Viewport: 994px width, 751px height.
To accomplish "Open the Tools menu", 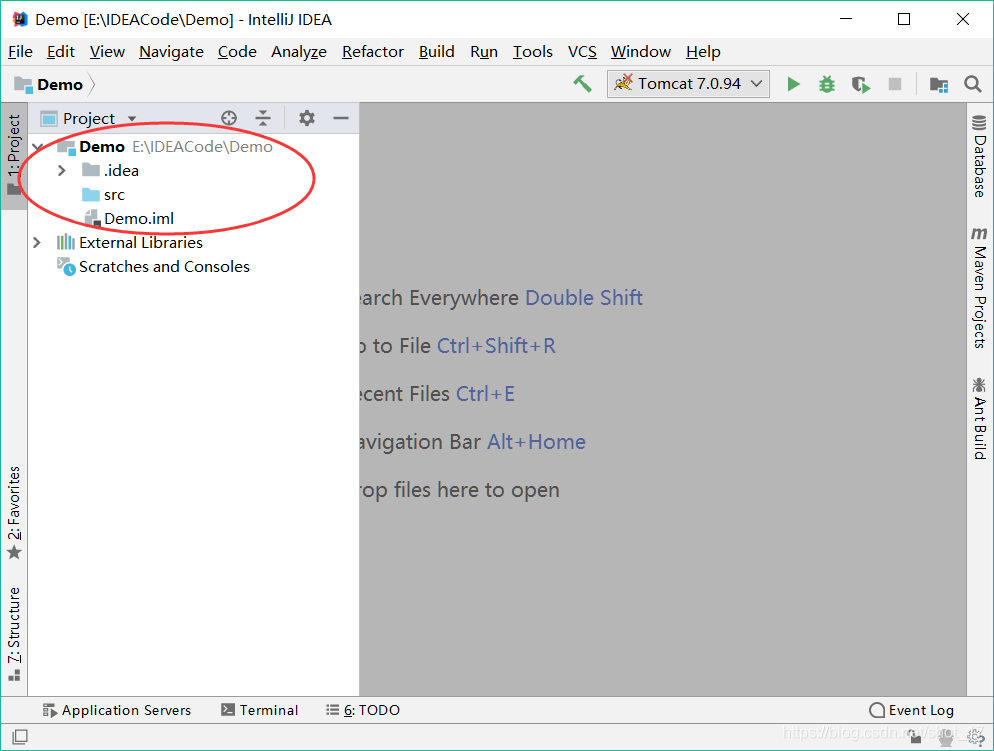I will (x=532, y=52).
